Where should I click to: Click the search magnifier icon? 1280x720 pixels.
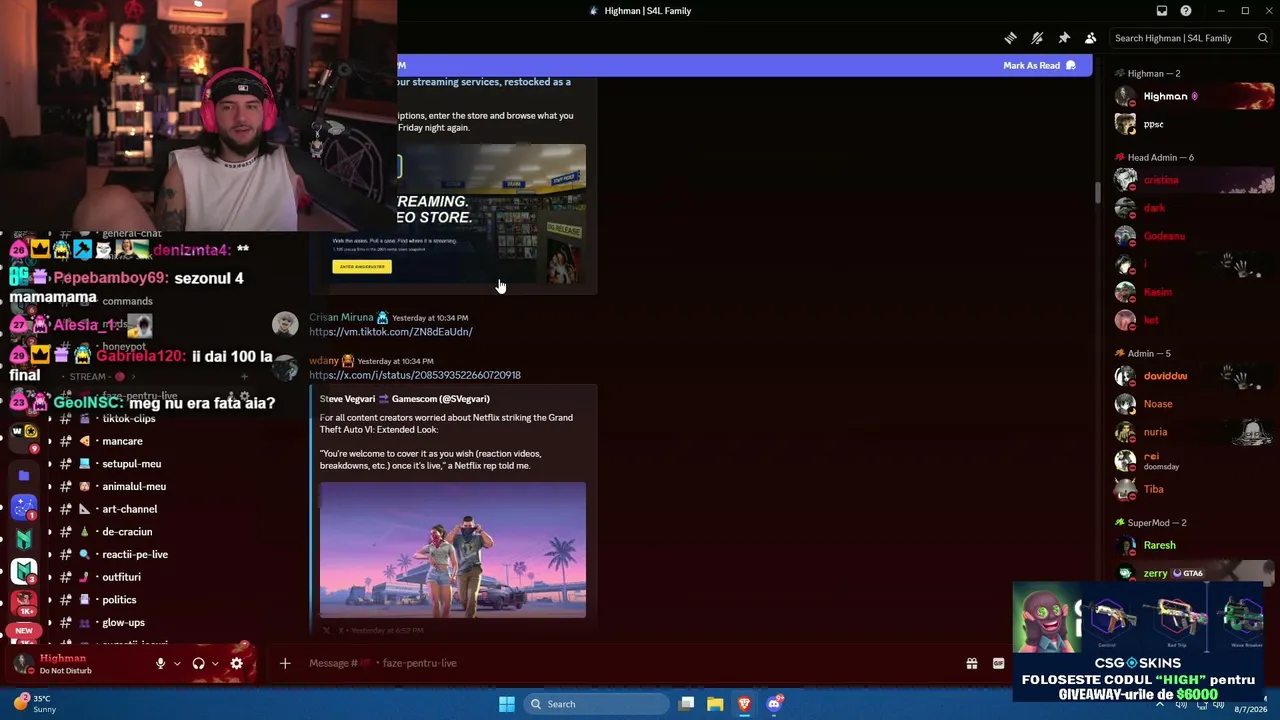click(x=1263, y=38)
